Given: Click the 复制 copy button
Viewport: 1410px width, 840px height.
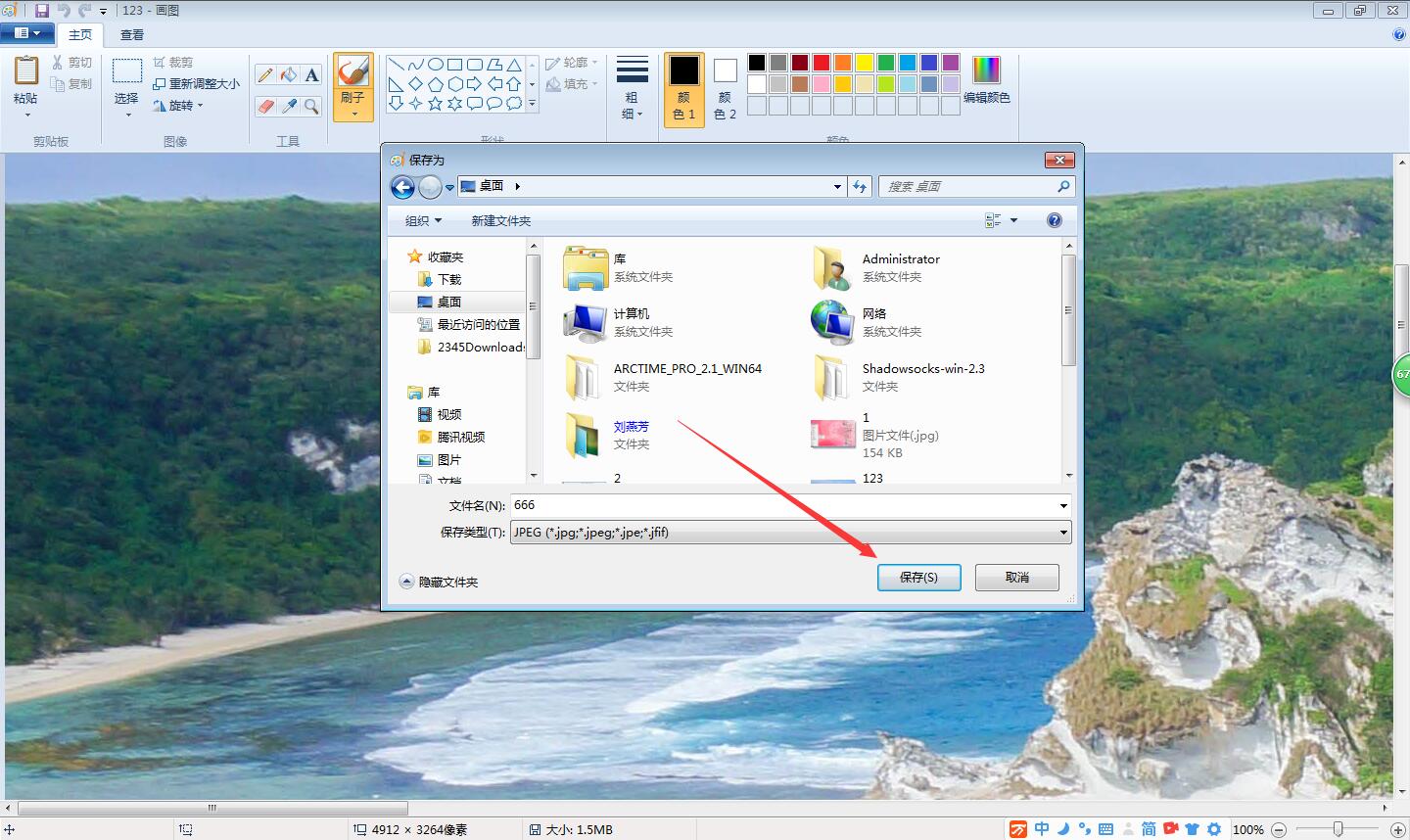Looking at the screenshot, I should click(71, 84).
